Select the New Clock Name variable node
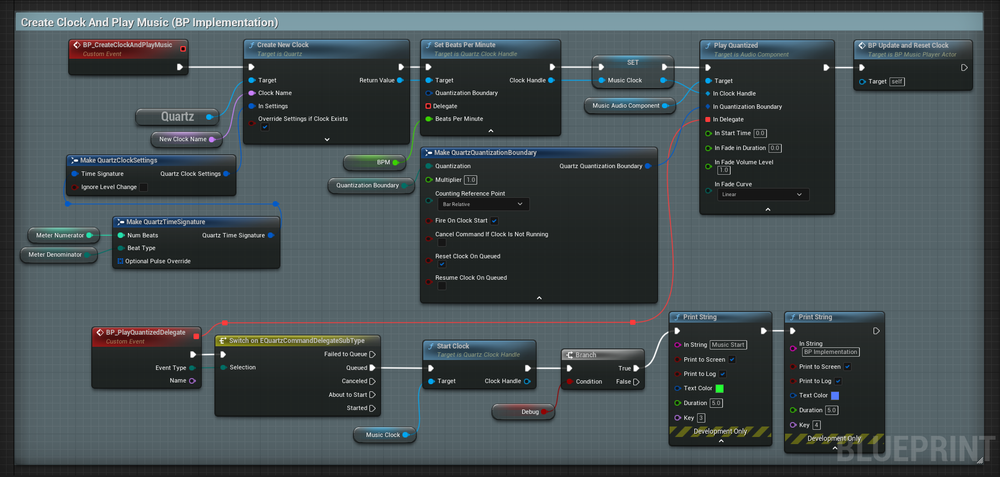 click(186, 139)
